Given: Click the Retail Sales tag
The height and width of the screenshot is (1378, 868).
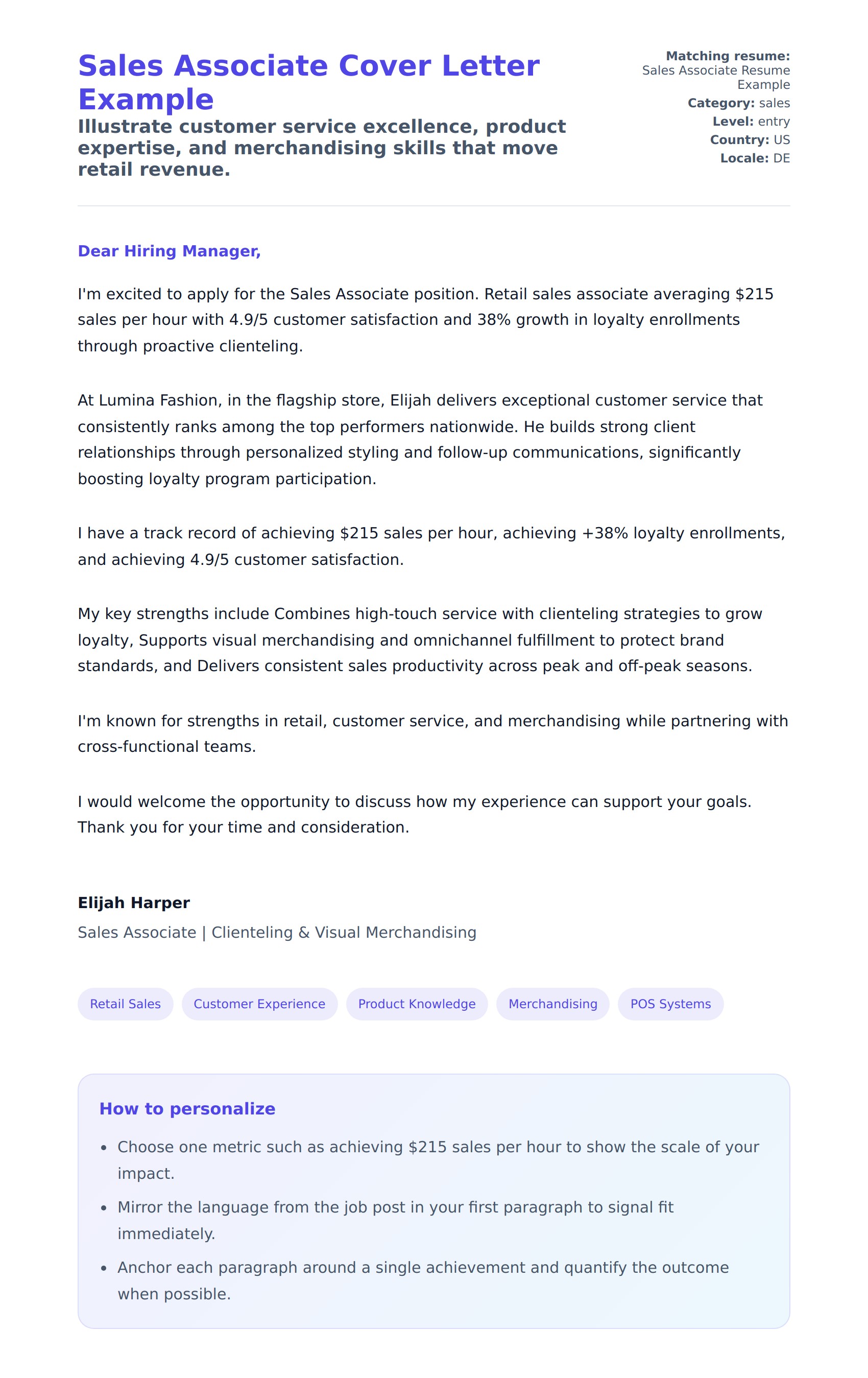Looking at the screenshot, I should 125,1004.
